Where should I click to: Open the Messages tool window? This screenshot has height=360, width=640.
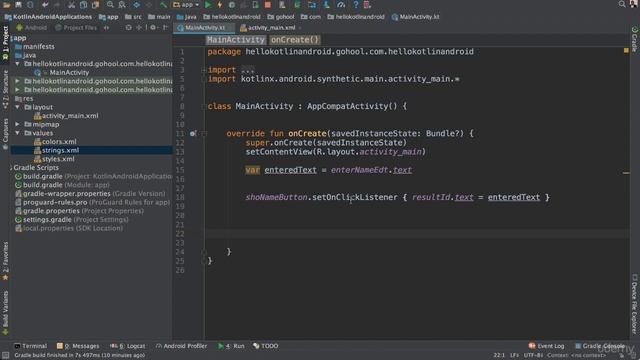78,346
